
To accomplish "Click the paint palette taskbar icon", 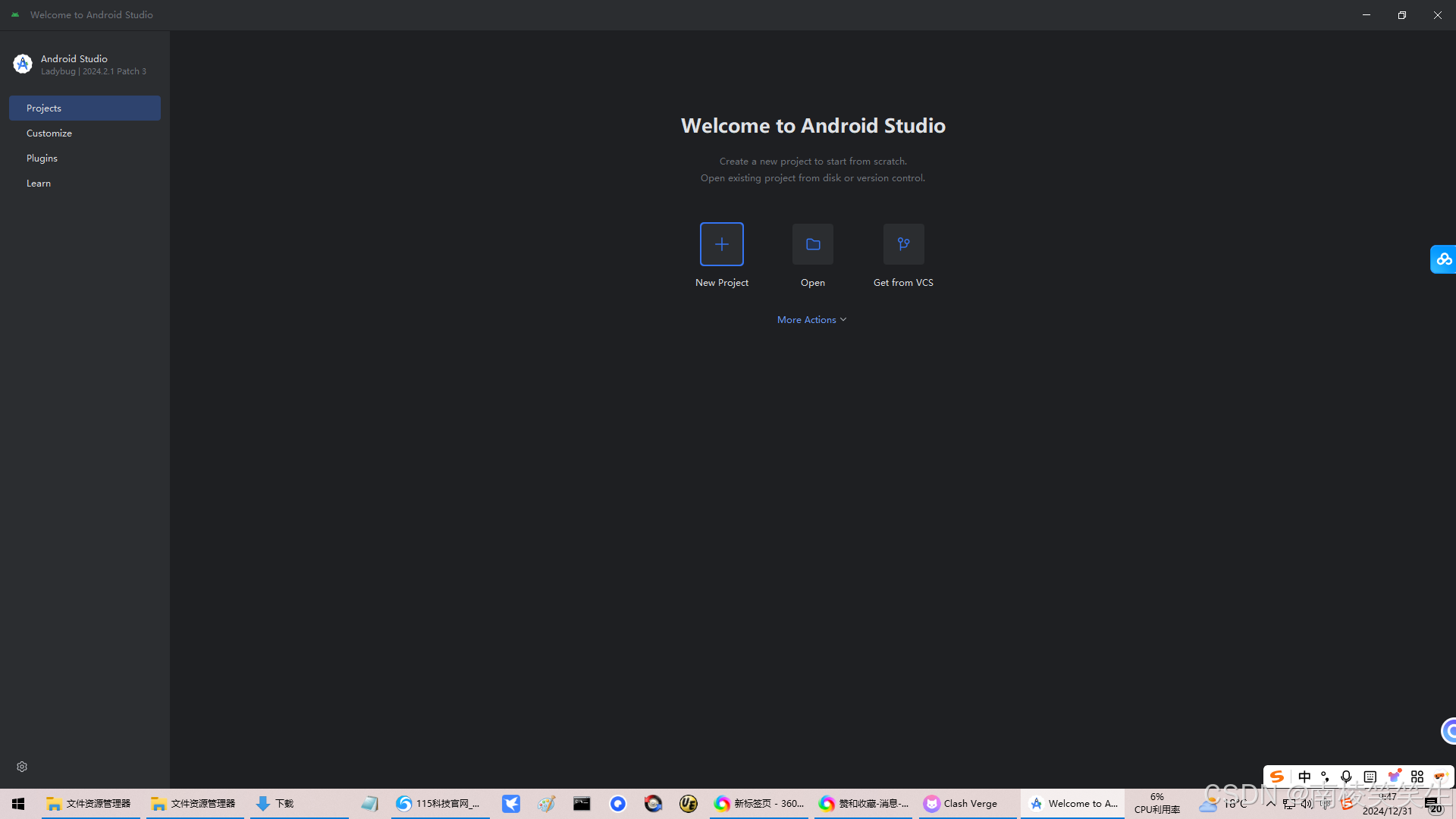I will tap(546, 803).
